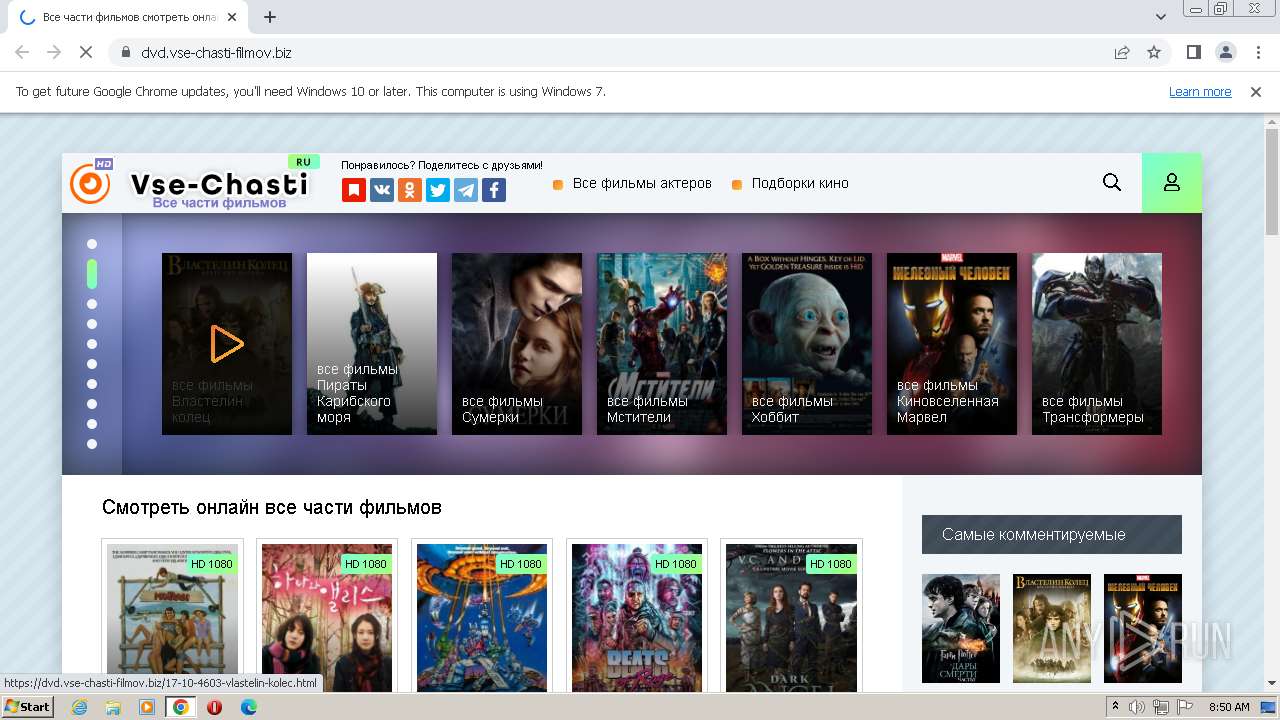Select the last carousel dot
This screenshot has height=720, width=1280.
92,444
